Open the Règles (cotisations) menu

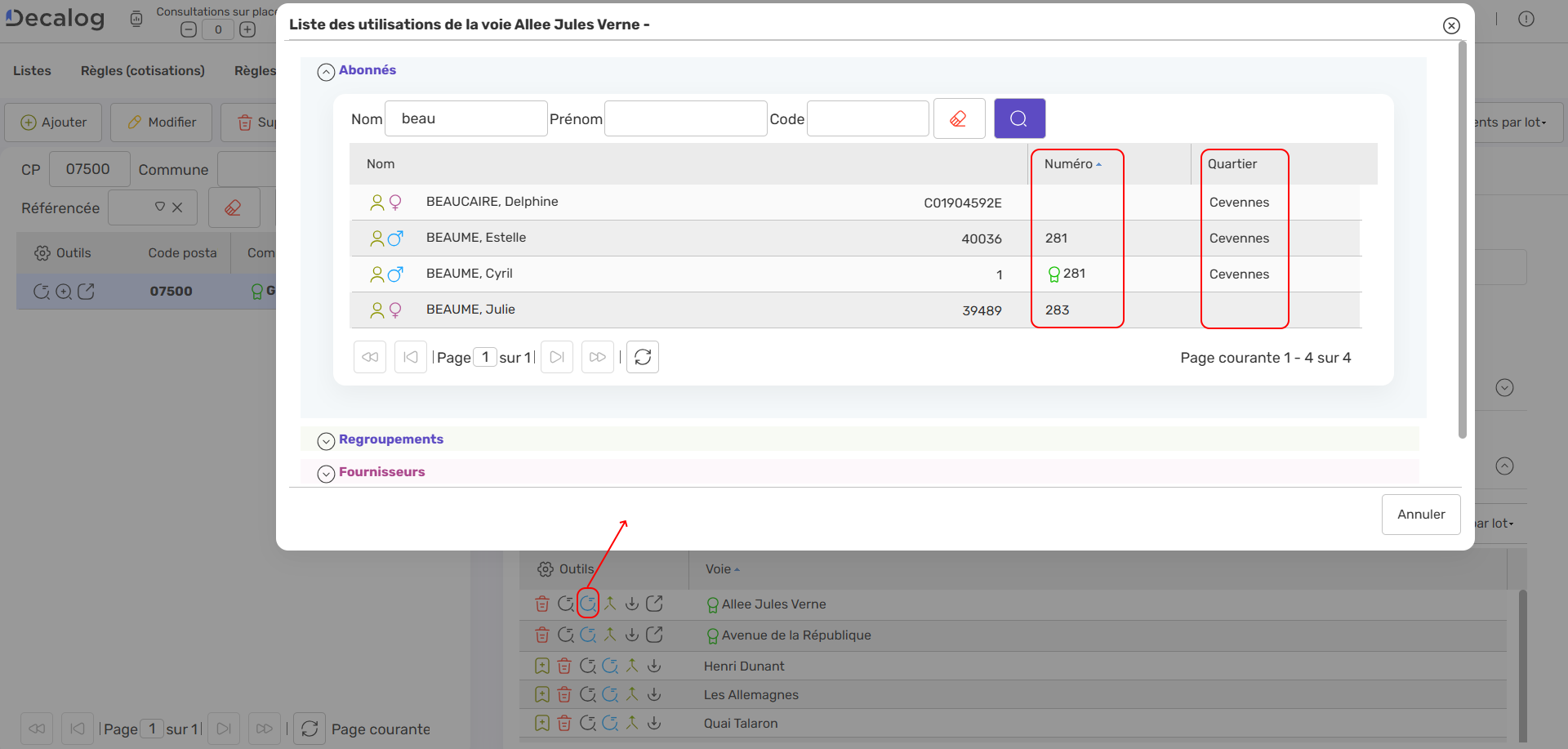click(143, 71)
